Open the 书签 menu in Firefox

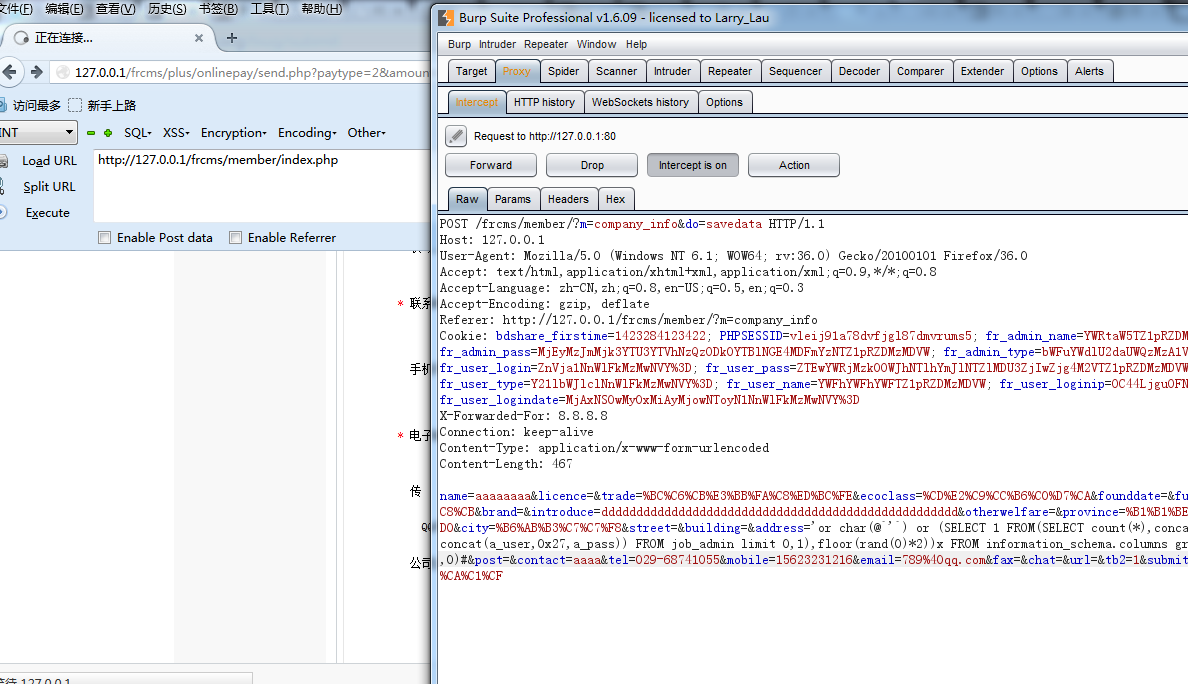tap(218, 9)
